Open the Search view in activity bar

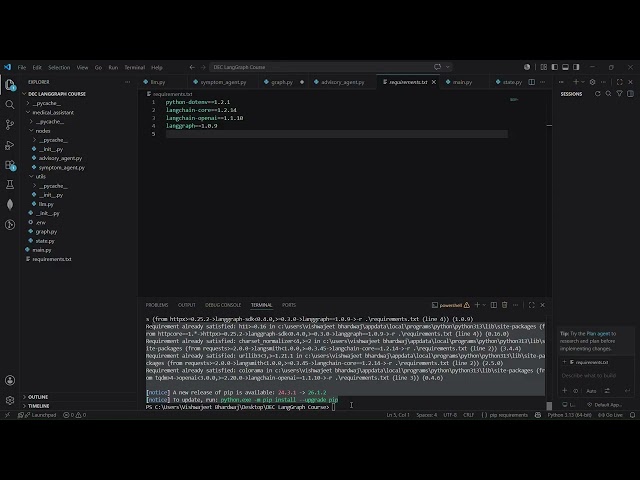10,105
